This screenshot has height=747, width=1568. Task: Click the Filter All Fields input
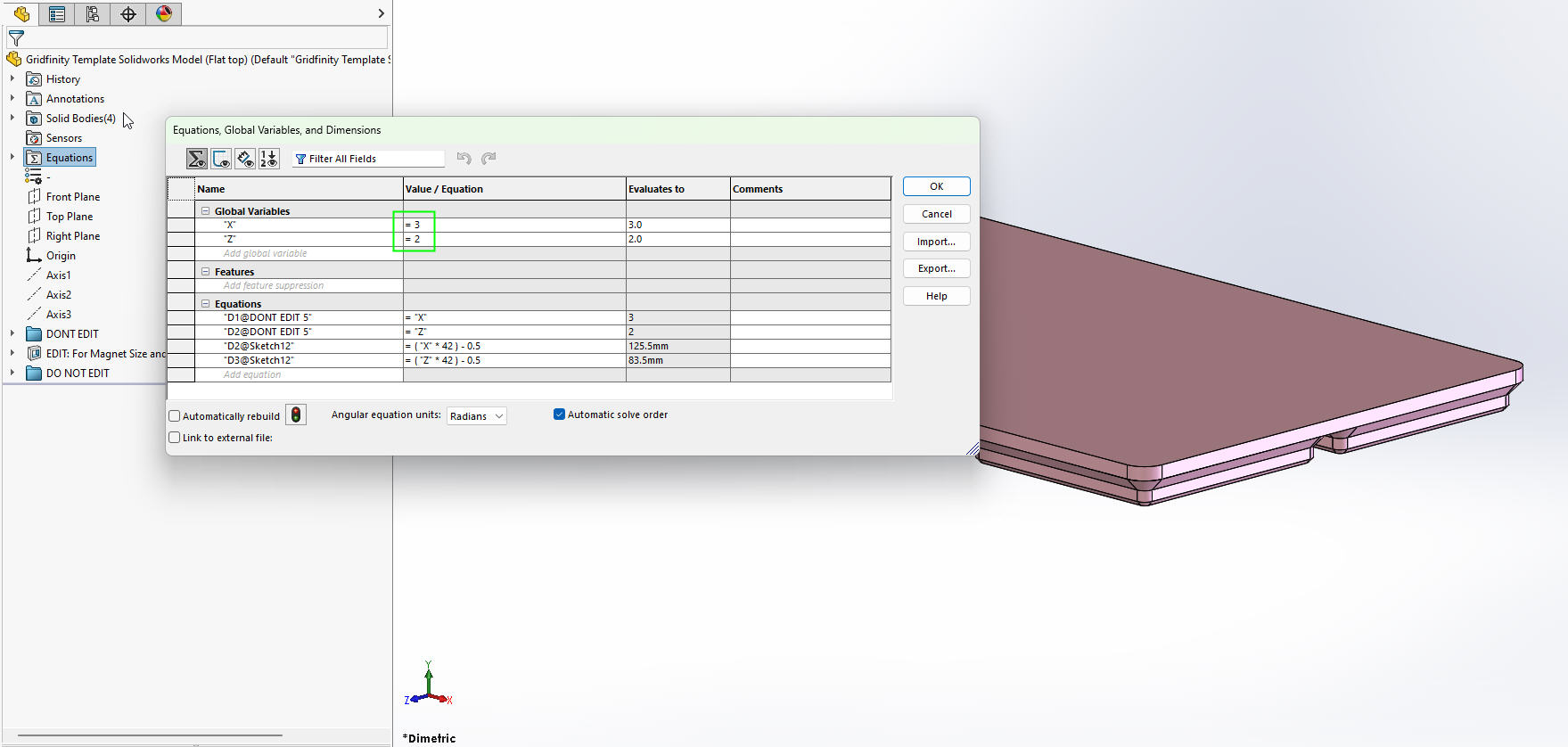(368, 159)
